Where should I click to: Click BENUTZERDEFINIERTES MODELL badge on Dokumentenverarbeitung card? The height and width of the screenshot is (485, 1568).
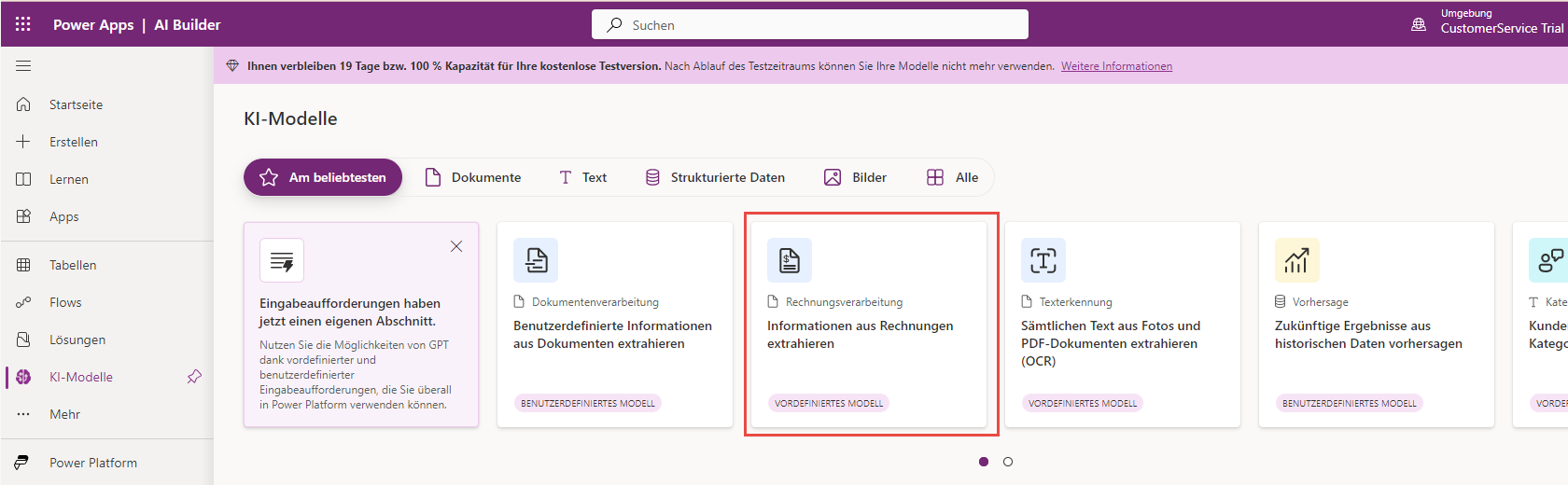pyautogui.click(x=587, y=403)
